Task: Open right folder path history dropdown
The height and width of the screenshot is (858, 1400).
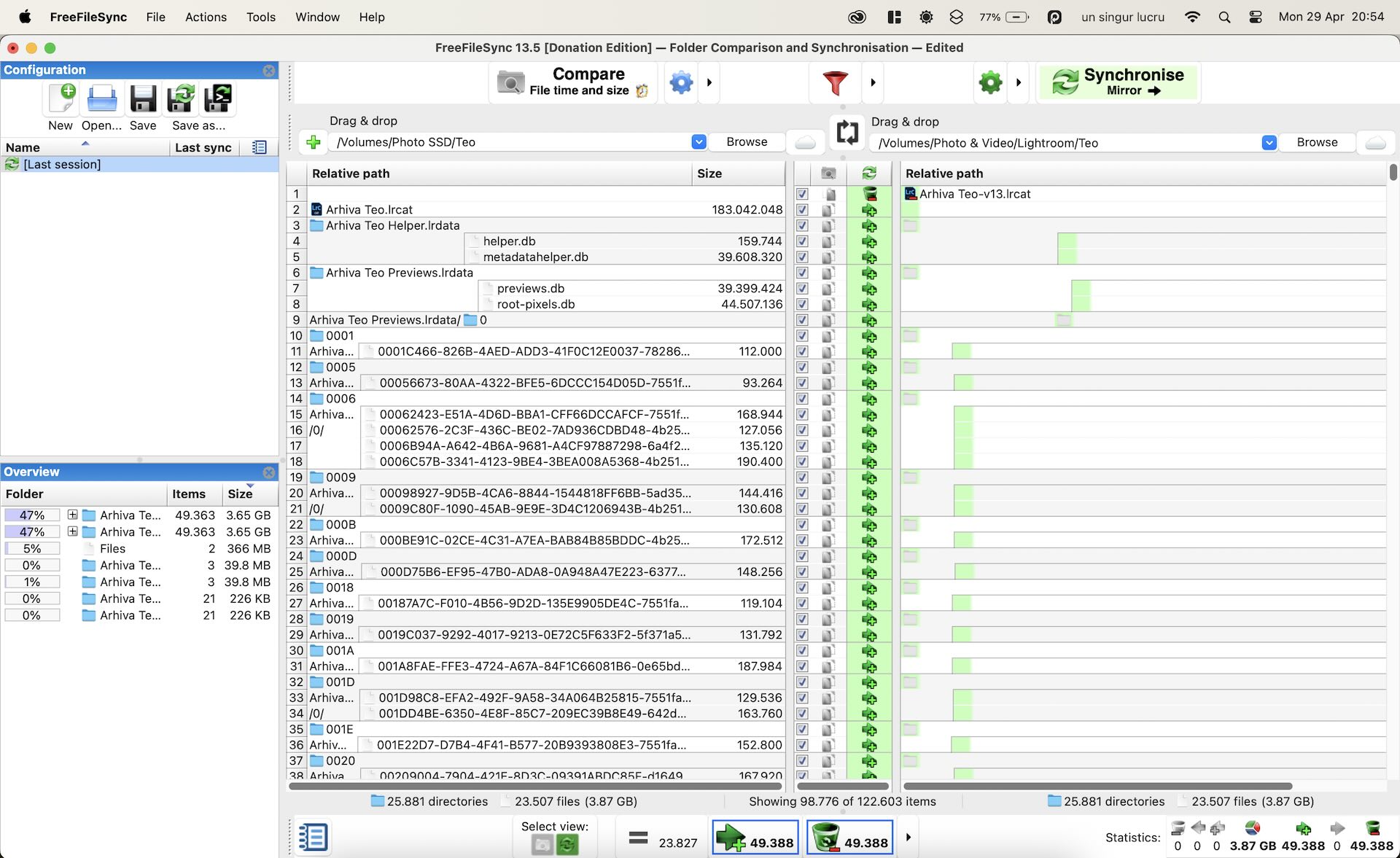Action: pos(1269,143)
